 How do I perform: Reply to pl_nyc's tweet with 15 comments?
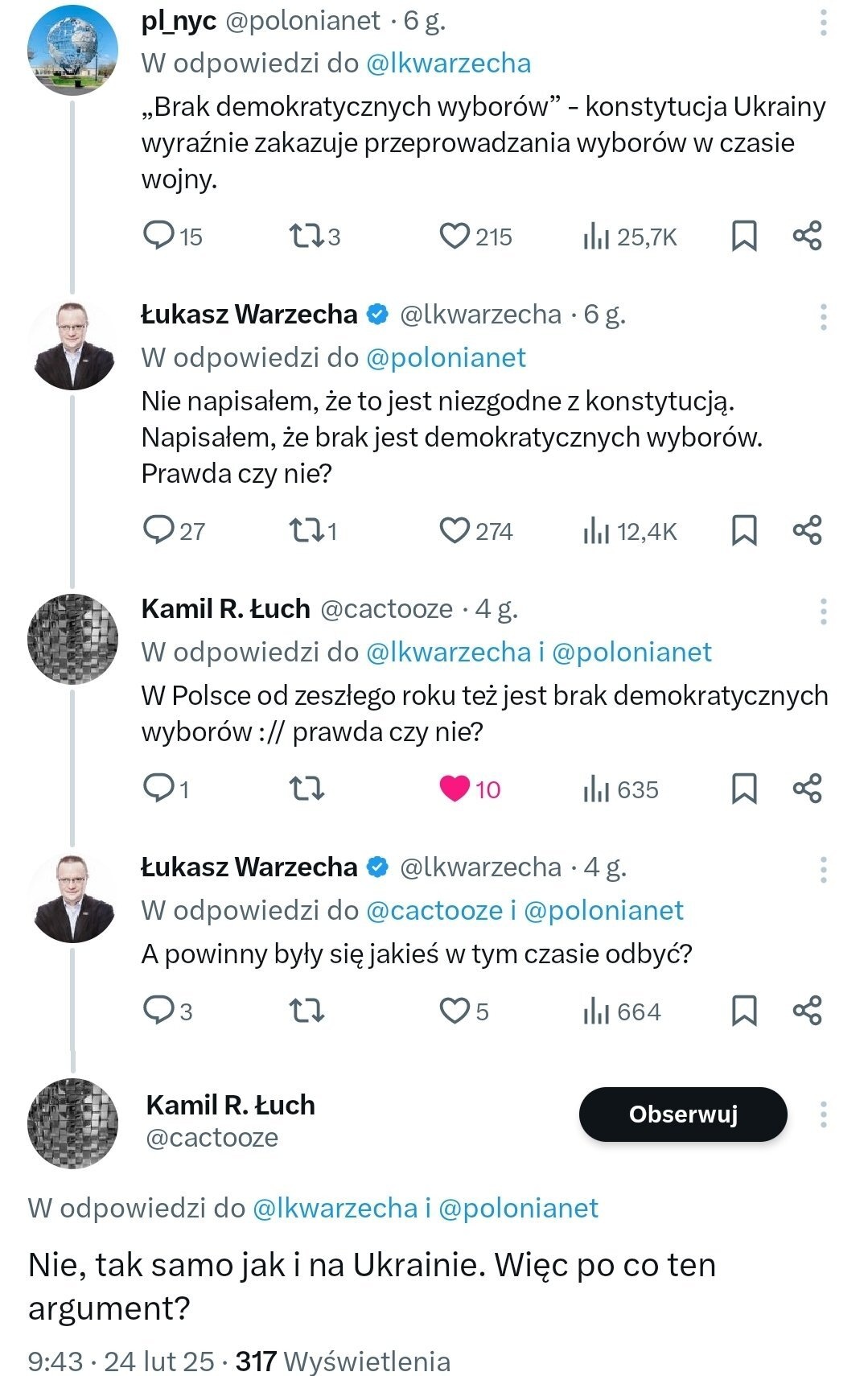(x=158, y=236)
